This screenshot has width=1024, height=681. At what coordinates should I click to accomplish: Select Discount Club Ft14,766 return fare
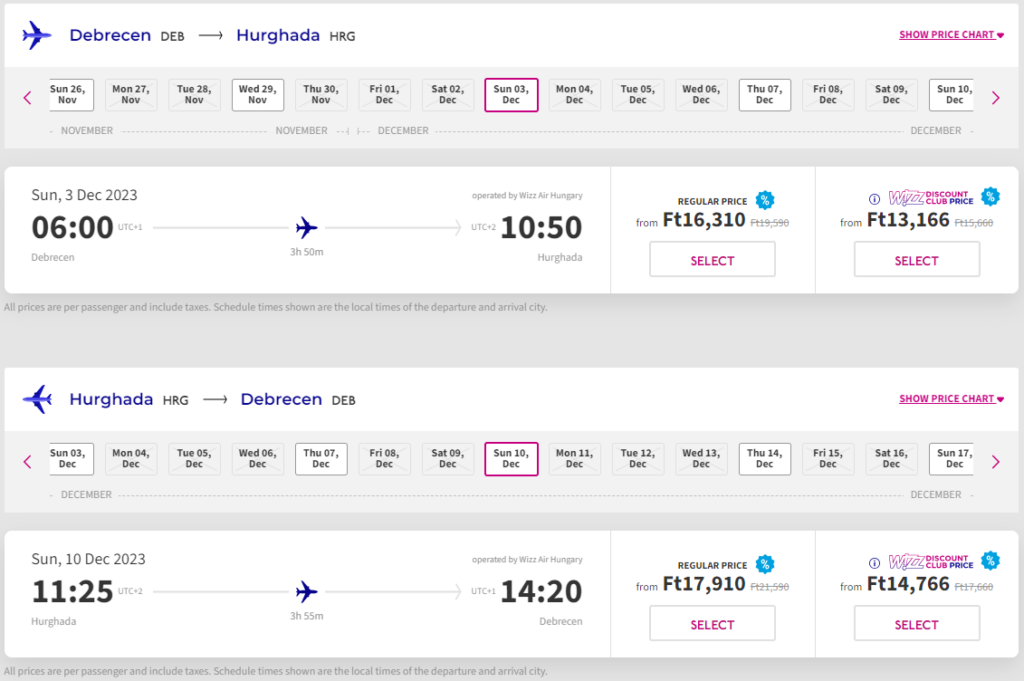tap(916, 624)
